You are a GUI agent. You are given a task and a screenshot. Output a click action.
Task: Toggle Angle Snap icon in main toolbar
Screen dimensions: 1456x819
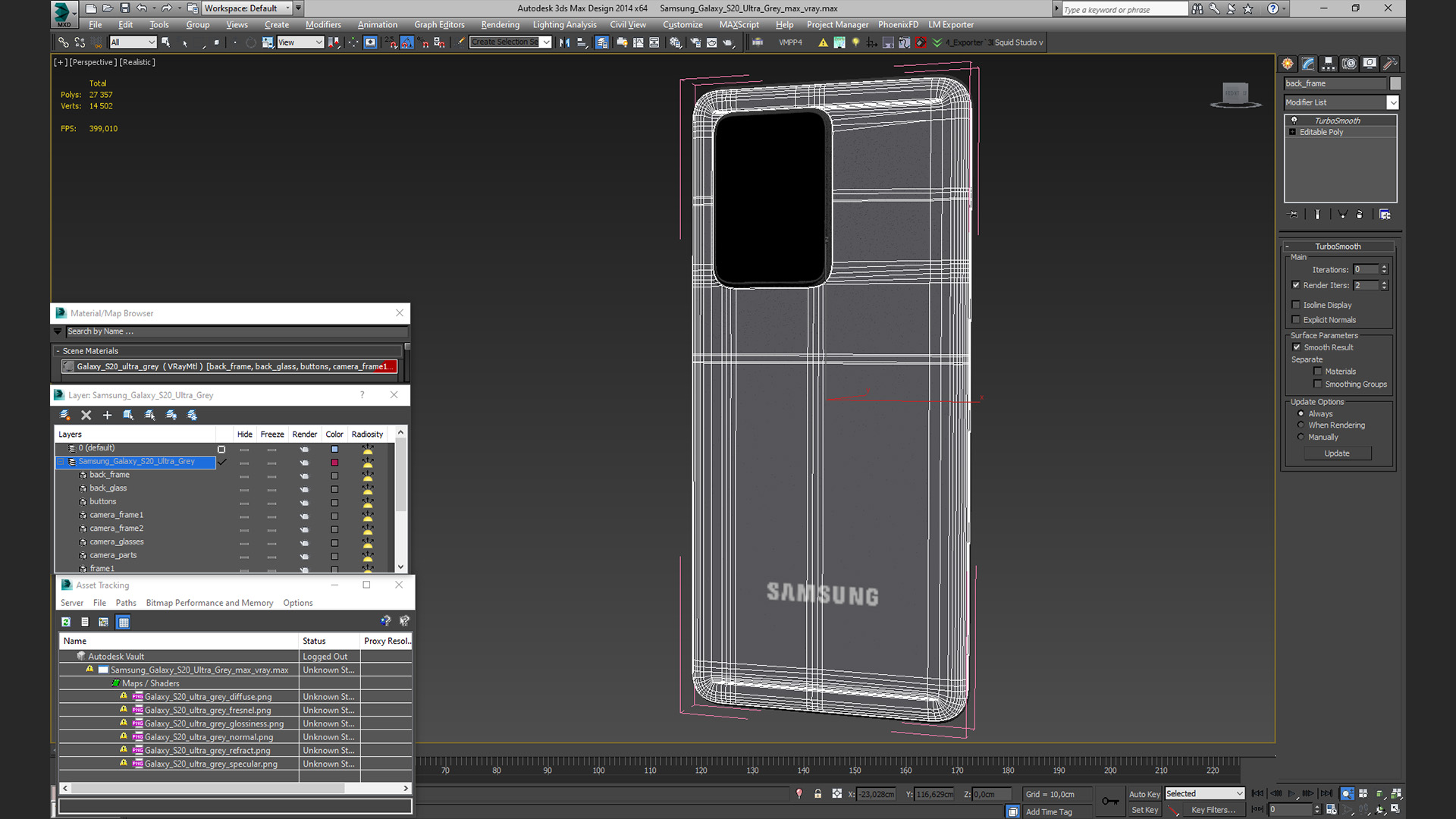pyautogui.click(x=407, y=42)
